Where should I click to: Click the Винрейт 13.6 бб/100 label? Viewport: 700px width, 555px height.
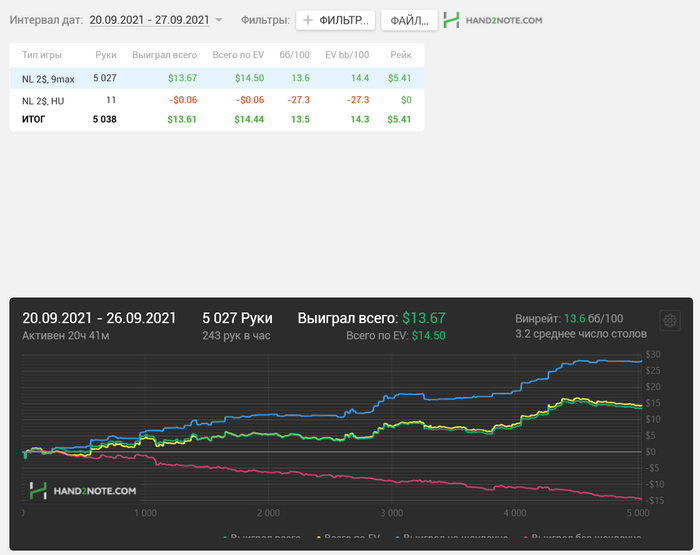[569, 319]
